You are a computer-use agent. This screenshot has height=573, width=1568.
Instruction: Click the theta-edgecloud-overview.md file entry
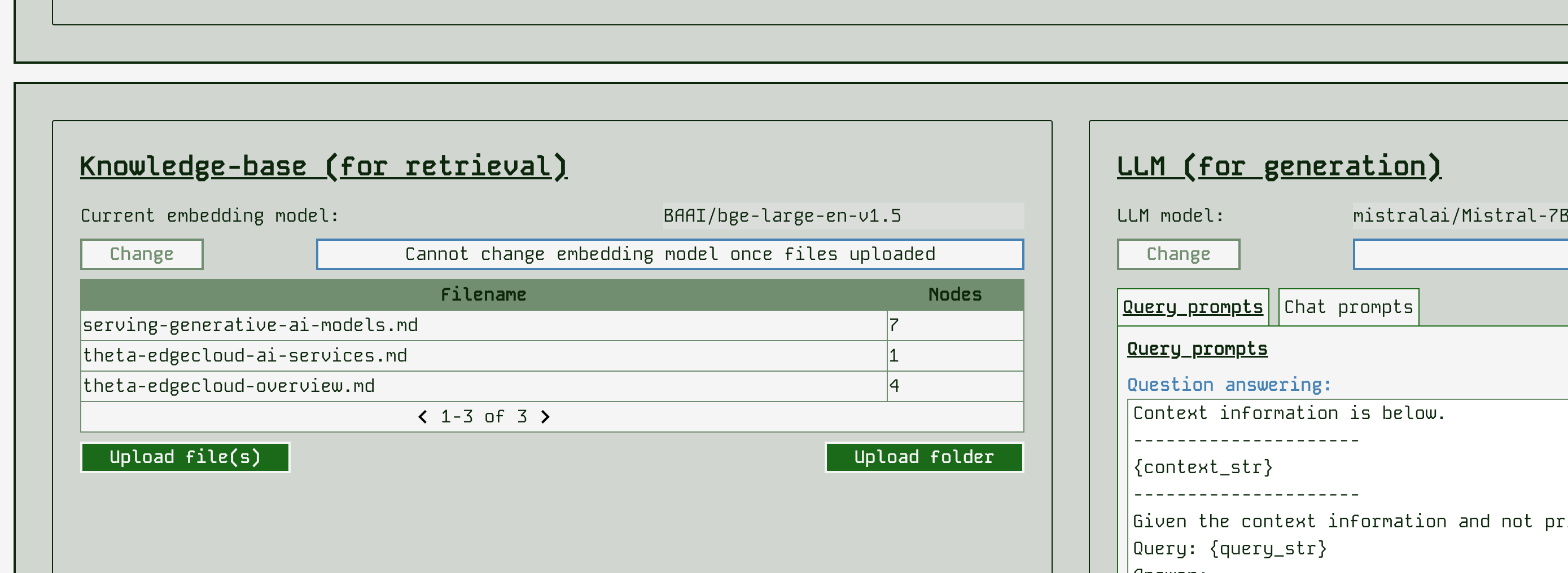(x=228, y=386)
